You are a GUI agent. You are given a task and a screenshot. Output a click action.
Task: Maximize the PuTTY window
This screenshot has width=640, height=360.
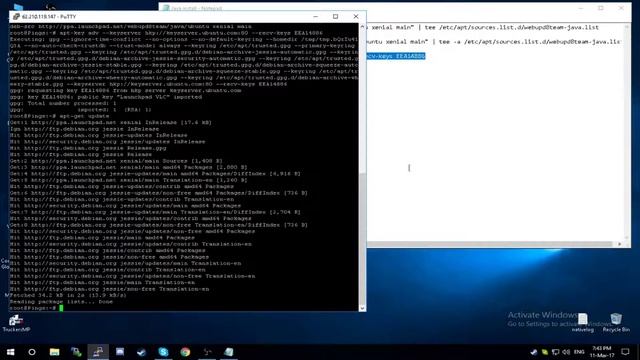point(336,16)
